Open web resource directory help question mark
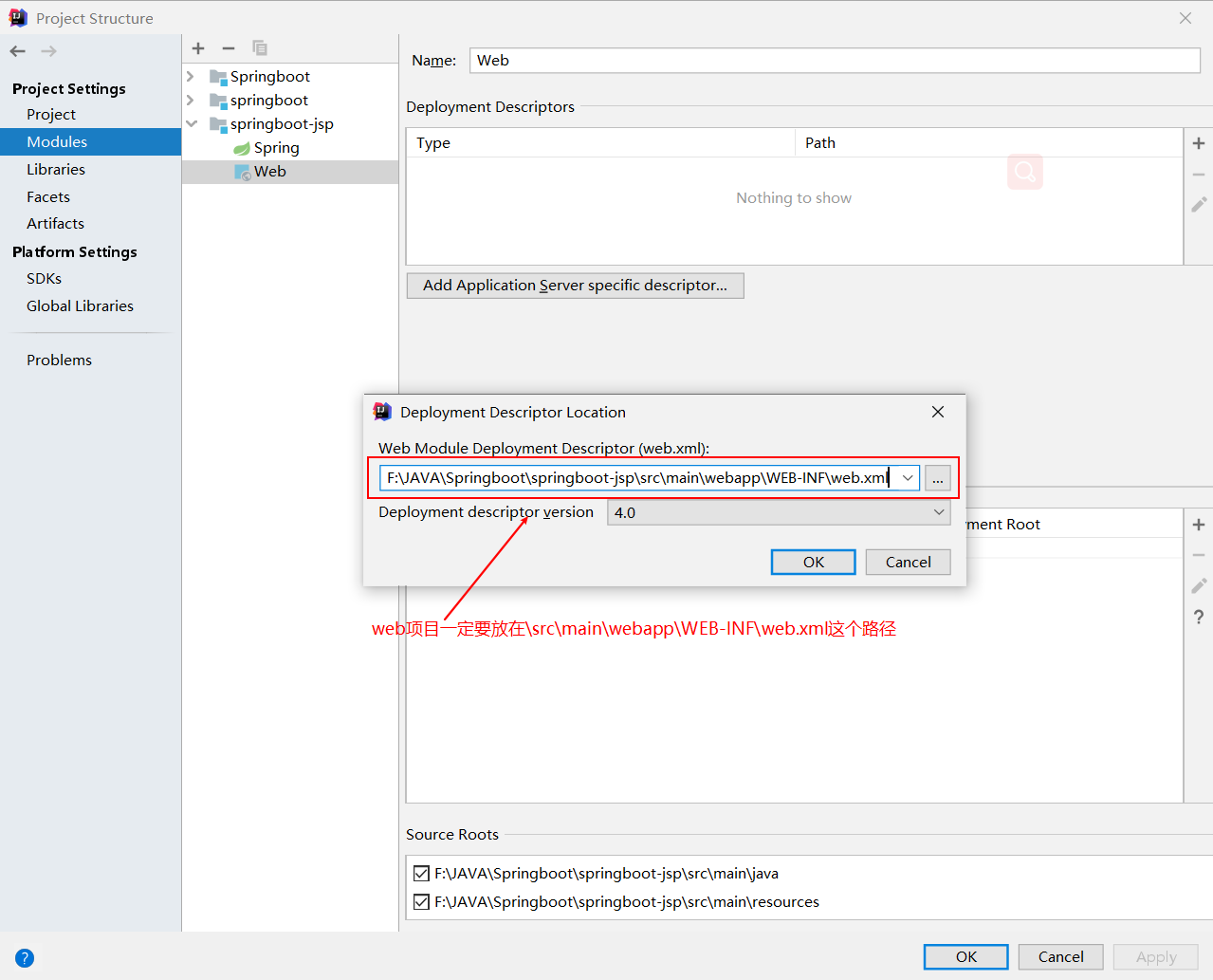This screenshot has height=980, width=1213. point(1199,617)
